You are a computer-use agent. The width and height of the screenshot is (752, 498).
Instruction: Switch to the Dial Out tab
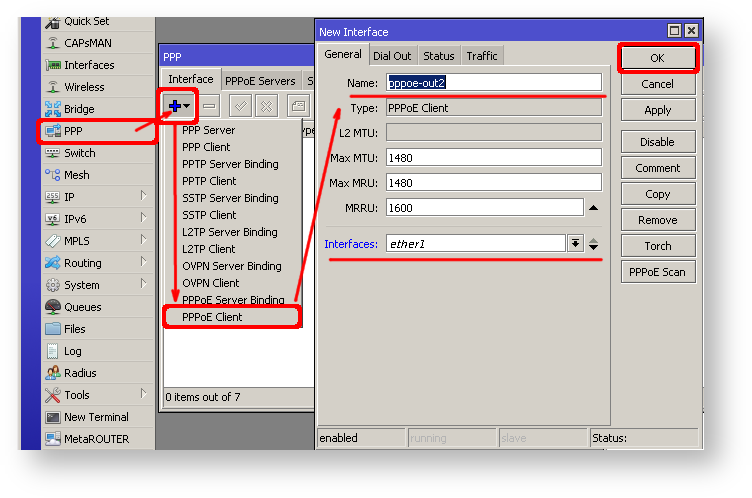coord(392,56)
